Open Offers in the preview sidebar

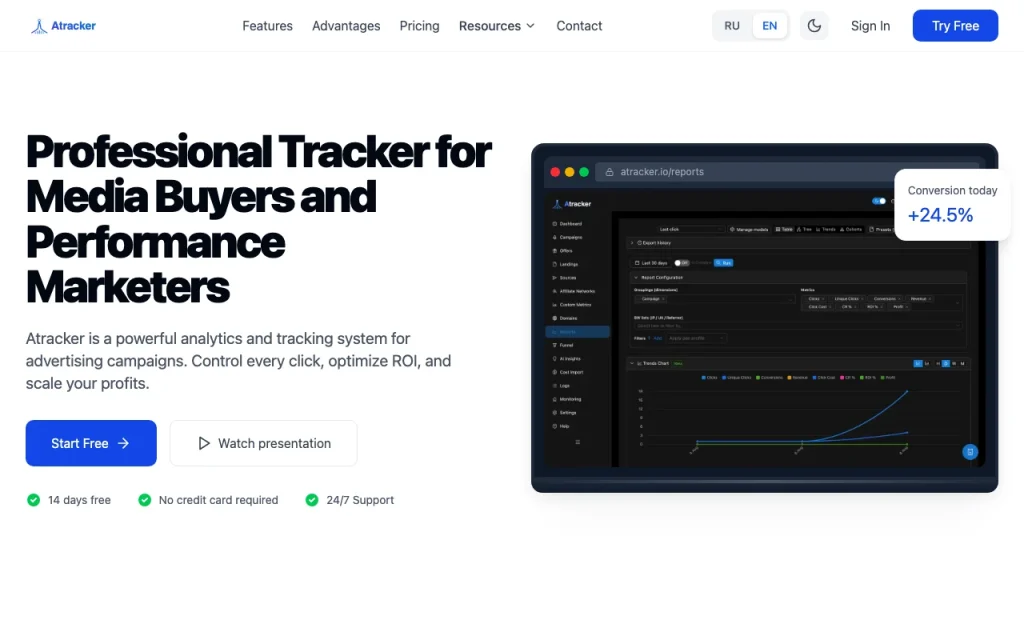pyautogui.click(x=563, y=251)
